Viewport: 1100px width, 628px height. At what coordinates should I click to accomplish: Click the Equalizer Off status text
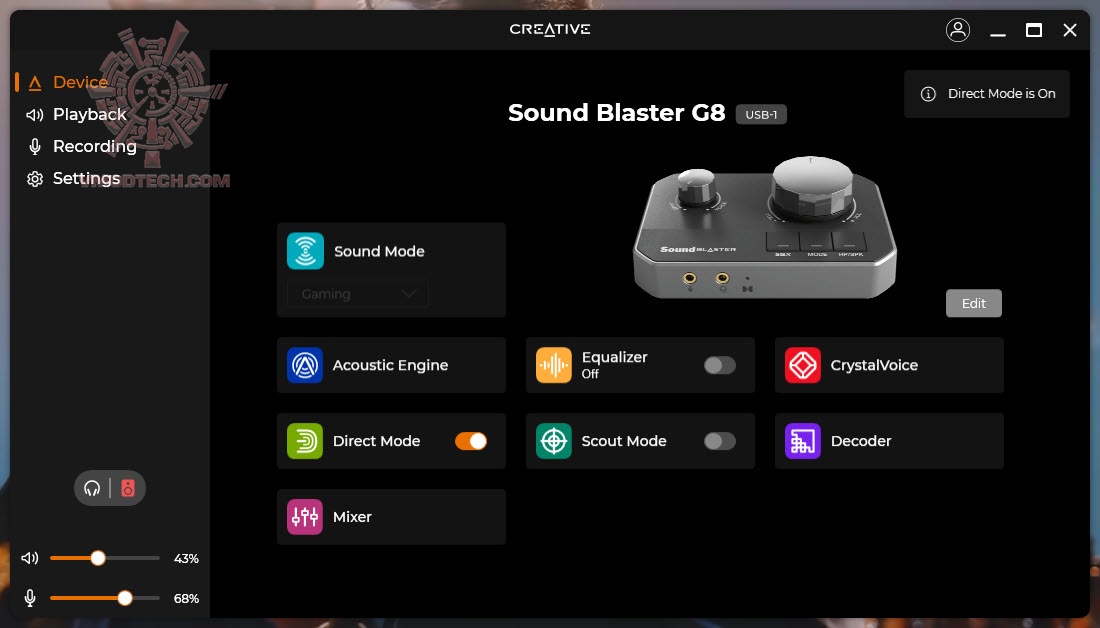pos(590,374)
